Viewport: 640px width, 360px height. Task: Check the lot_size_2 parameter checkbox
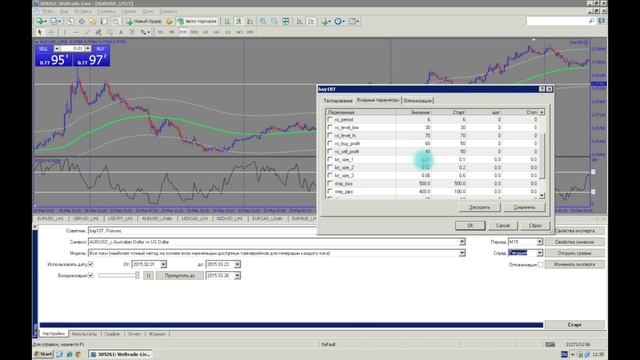pyautogui.click(x=330, y=167)
